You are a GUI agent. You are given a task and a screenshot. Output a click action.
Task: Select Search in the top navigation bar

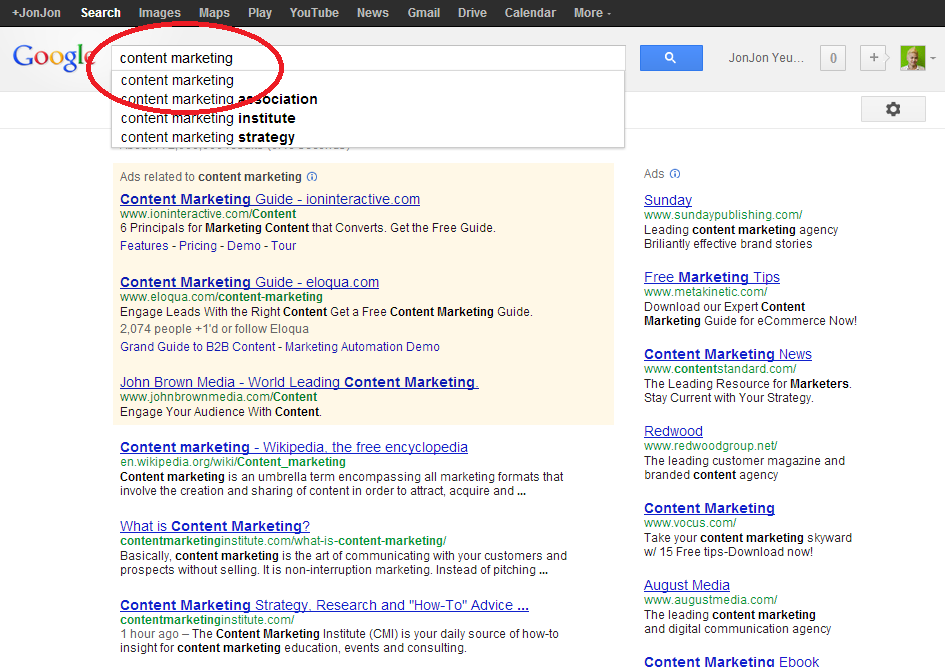(101, 13)
